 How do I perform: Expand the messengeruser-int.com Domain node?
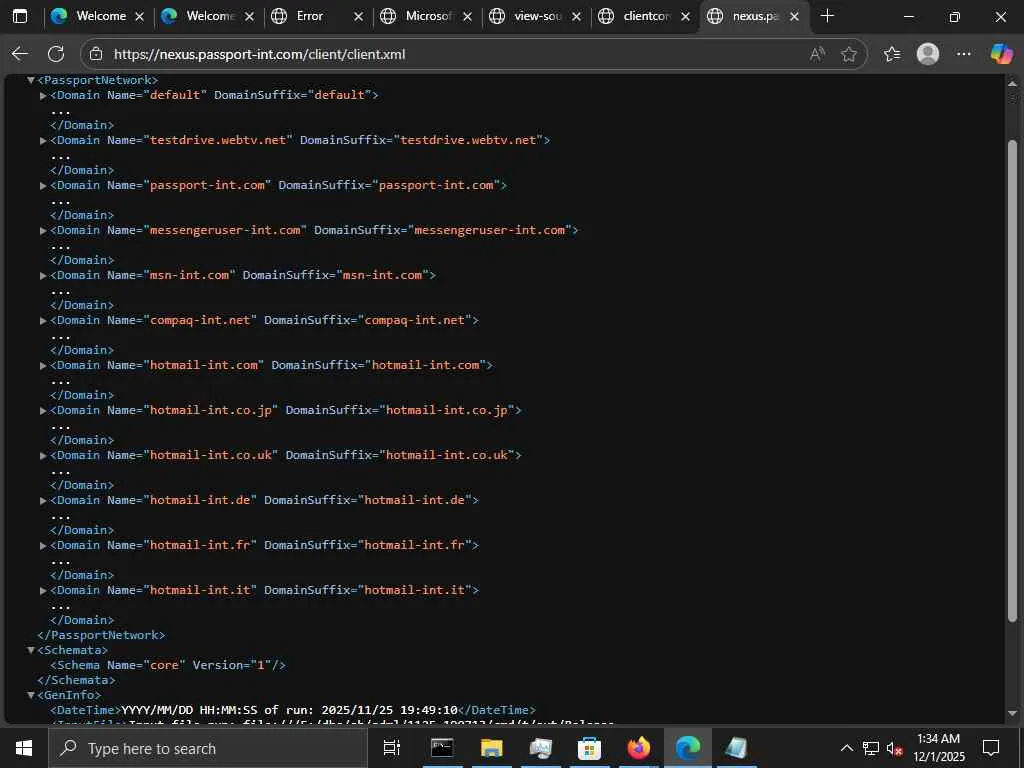tap(43, 231)
